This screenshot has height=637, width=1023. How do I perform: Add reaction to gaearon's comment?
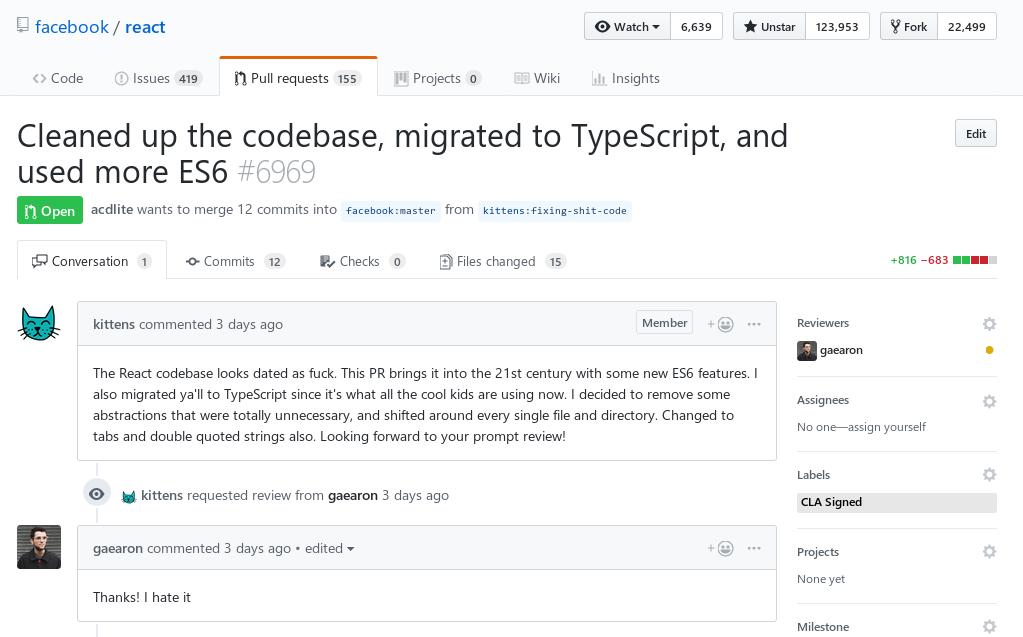tap(720, 548)
